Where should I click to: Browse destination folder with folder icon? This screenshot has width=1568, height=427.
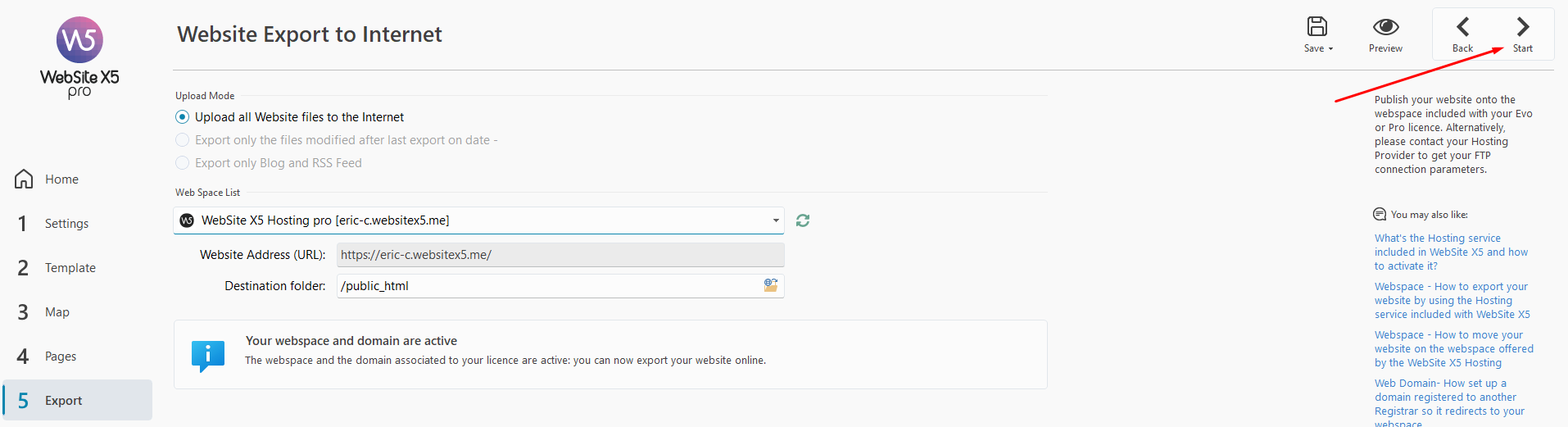[x=771, y=285]
